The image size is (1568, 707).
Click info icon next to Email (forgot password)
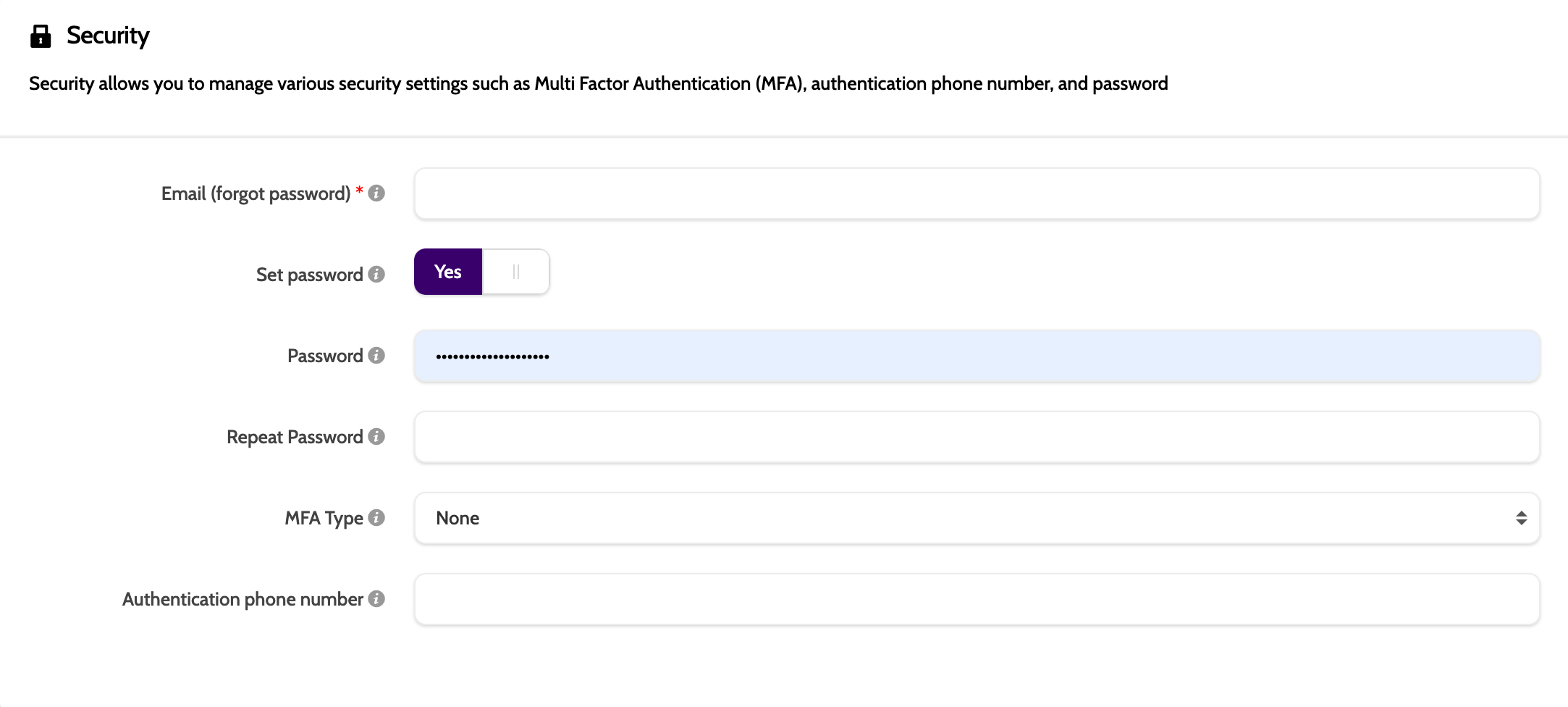pos(376,193)
